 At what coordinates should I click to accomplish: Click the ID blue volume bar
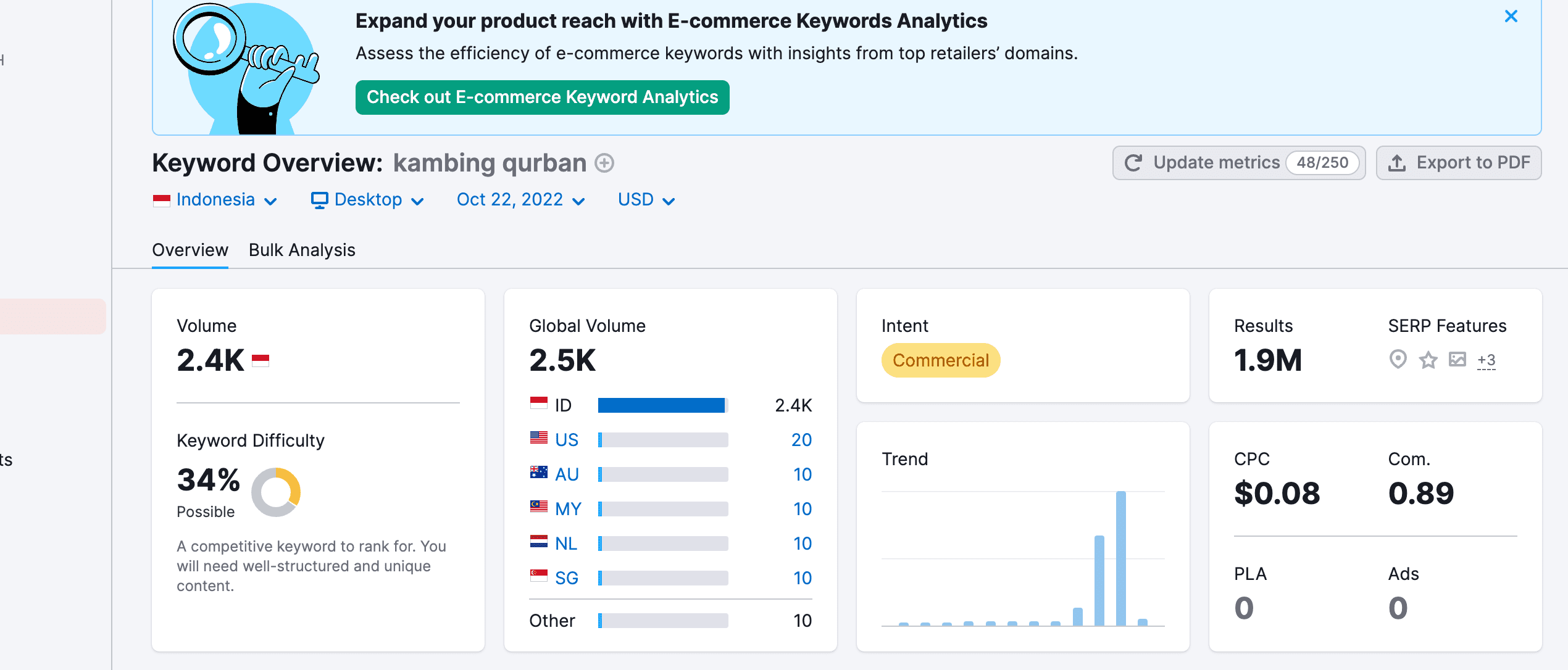(661, 405)
